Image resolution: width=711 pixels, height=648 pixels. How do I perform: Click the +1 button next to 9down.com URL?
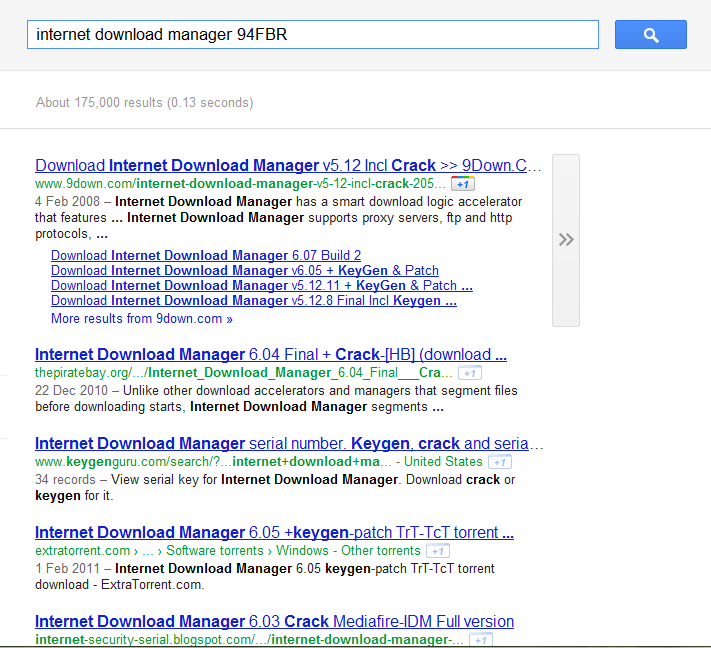coord(463,184)
